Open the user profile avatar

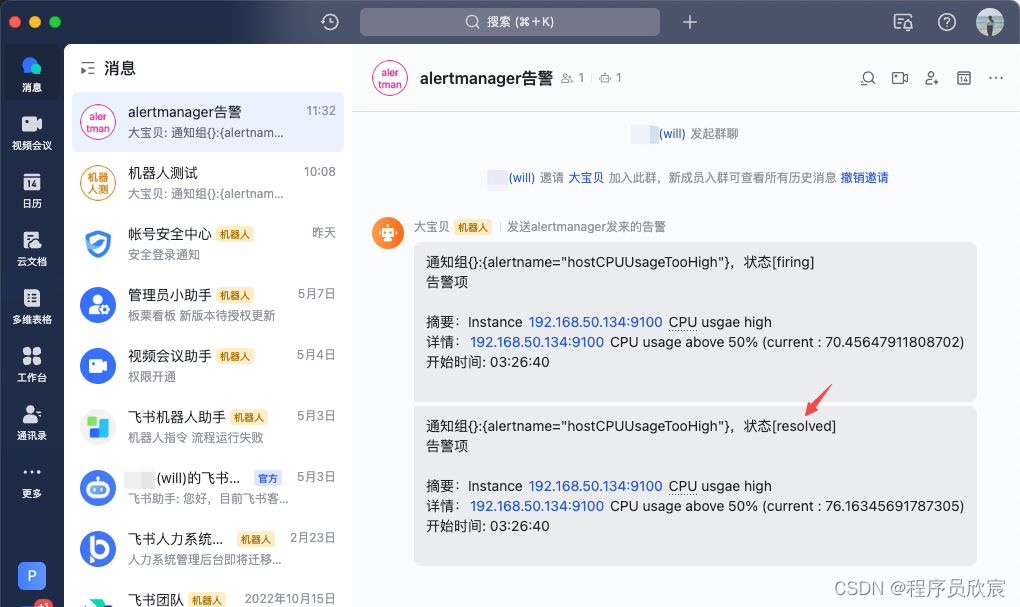[x=989, y=21]
